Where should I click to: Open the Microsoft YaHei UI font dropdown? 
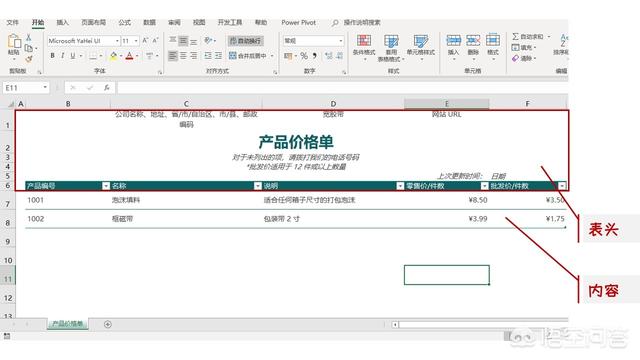click(x=117, y=41)
